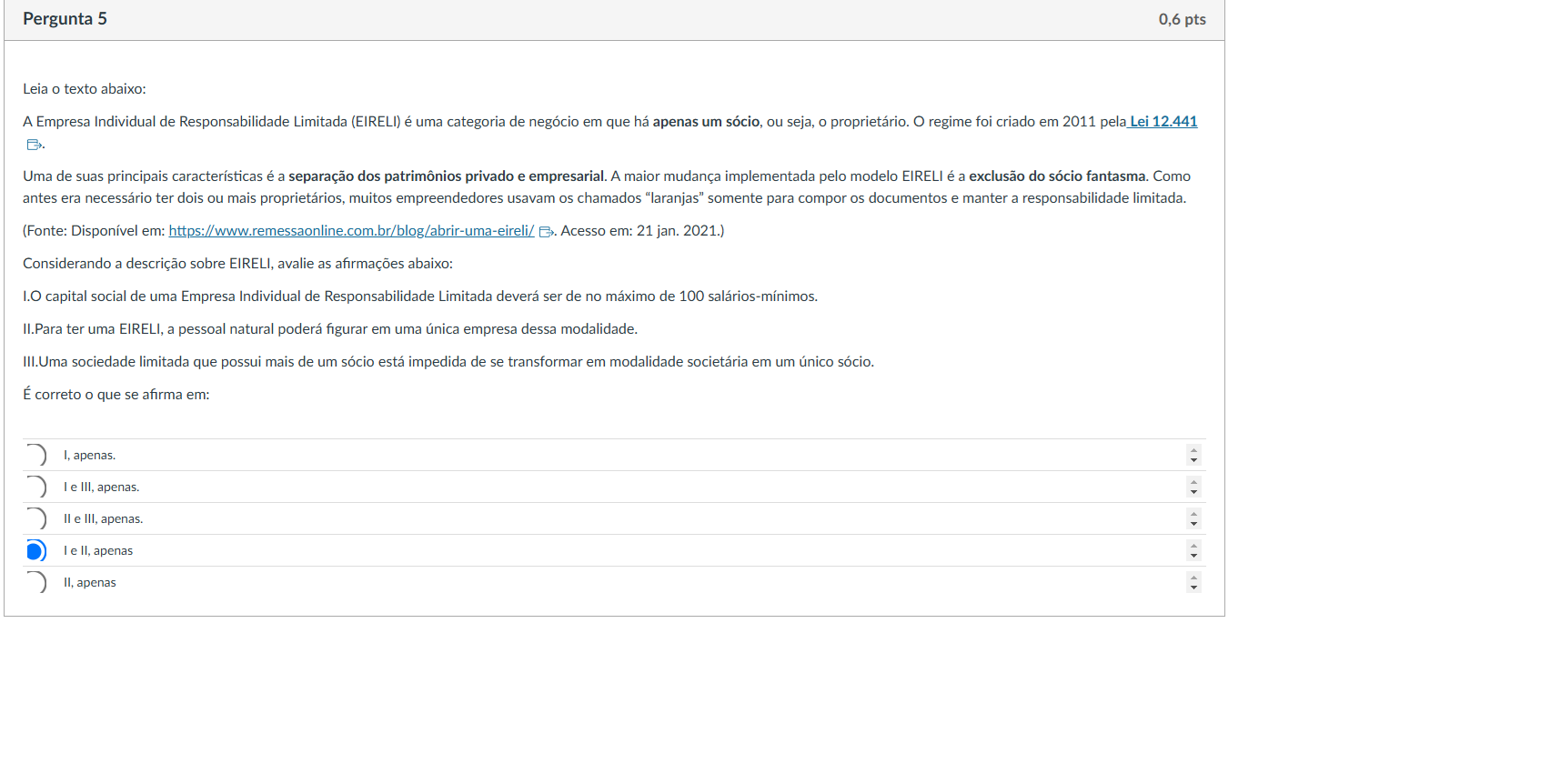Image resolution: width=1550 pixels, height=784 pixels.
Task: Click the external link icon after the remessaonline URL
Action: 546,232
